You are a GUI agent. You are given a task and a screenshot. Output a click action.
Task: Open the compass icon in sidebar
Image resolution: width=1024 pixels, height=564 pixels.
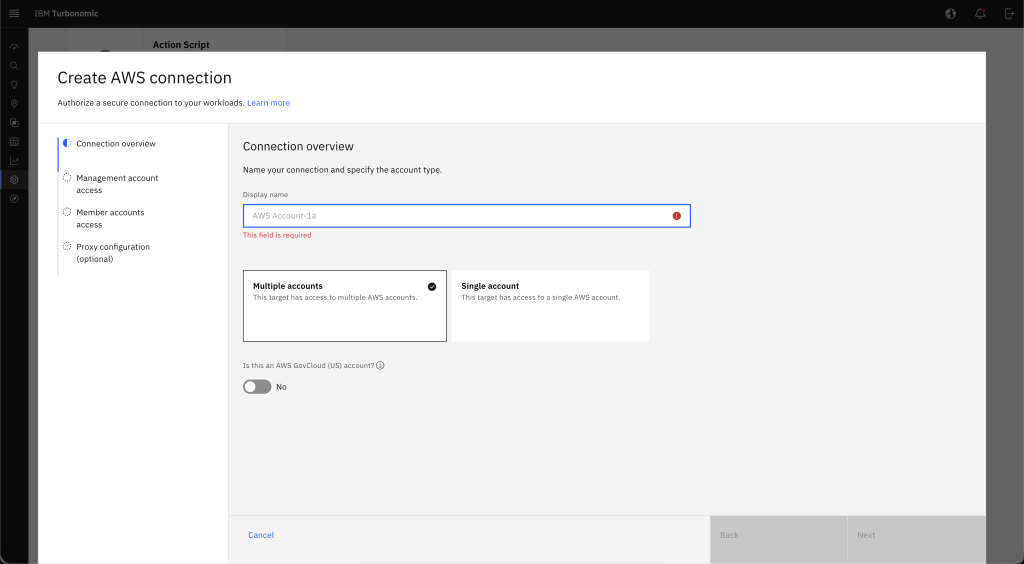(14, 198)
